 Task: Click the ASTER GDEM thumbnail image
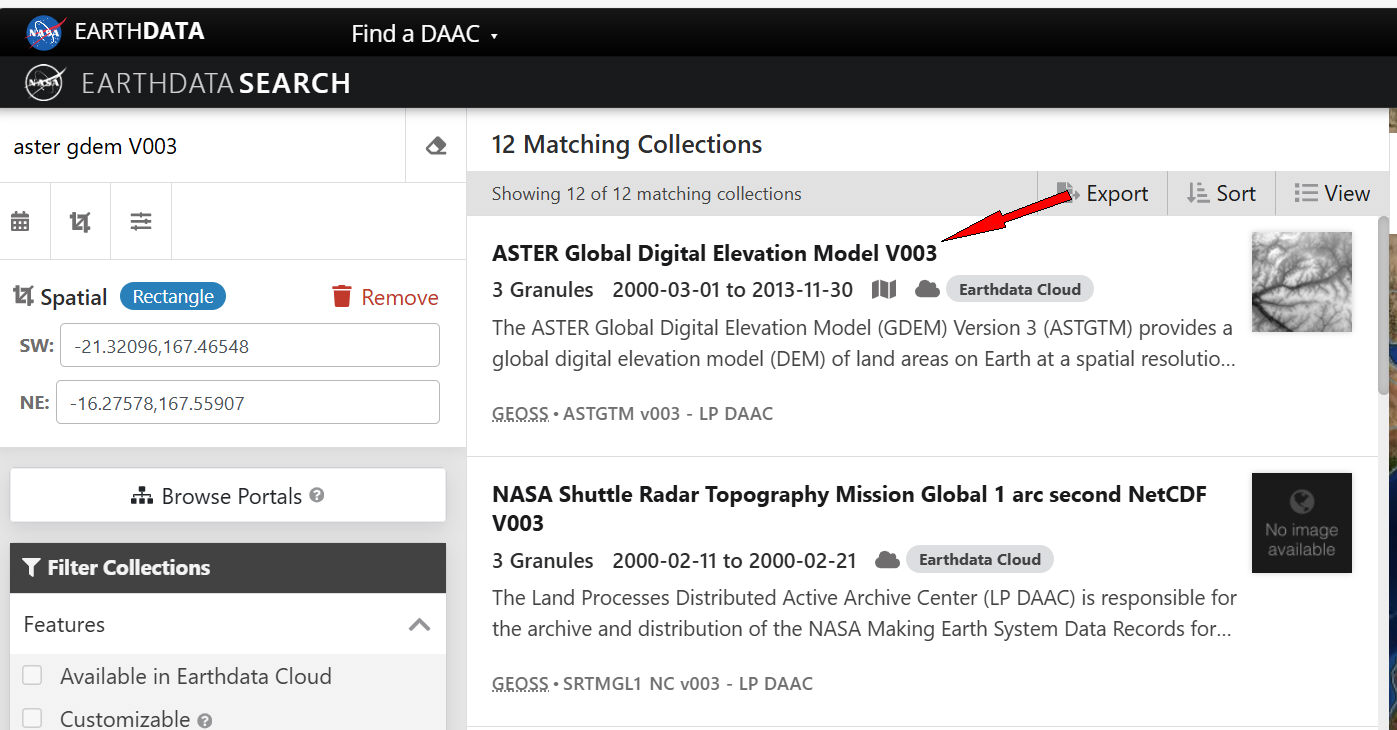[1301, 282]
